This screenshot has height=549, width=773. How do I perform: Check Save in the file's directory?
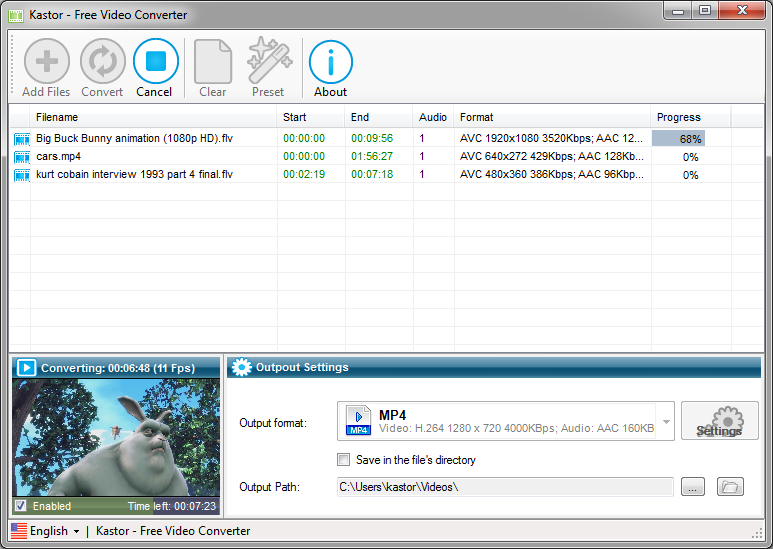pyautogui.click(x=343, y=459)
